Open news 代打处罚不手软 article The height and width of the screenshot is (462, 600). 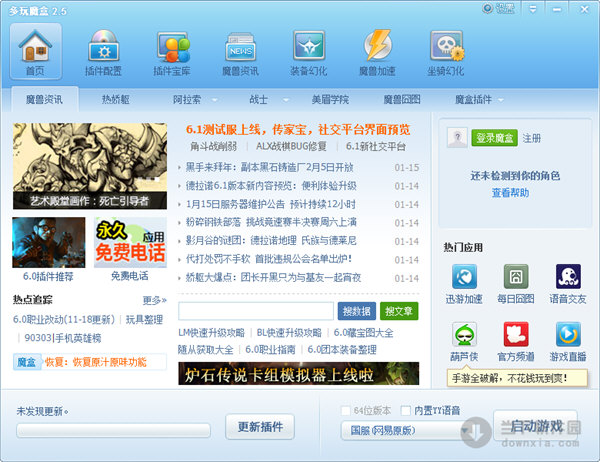269,259
